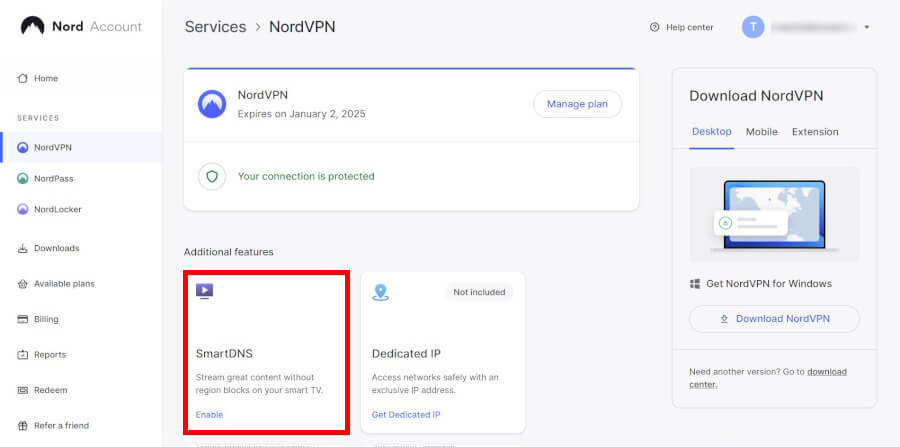Click the SmartDNS card title
Screen dimensions: 900x447
tap(224, 353)
